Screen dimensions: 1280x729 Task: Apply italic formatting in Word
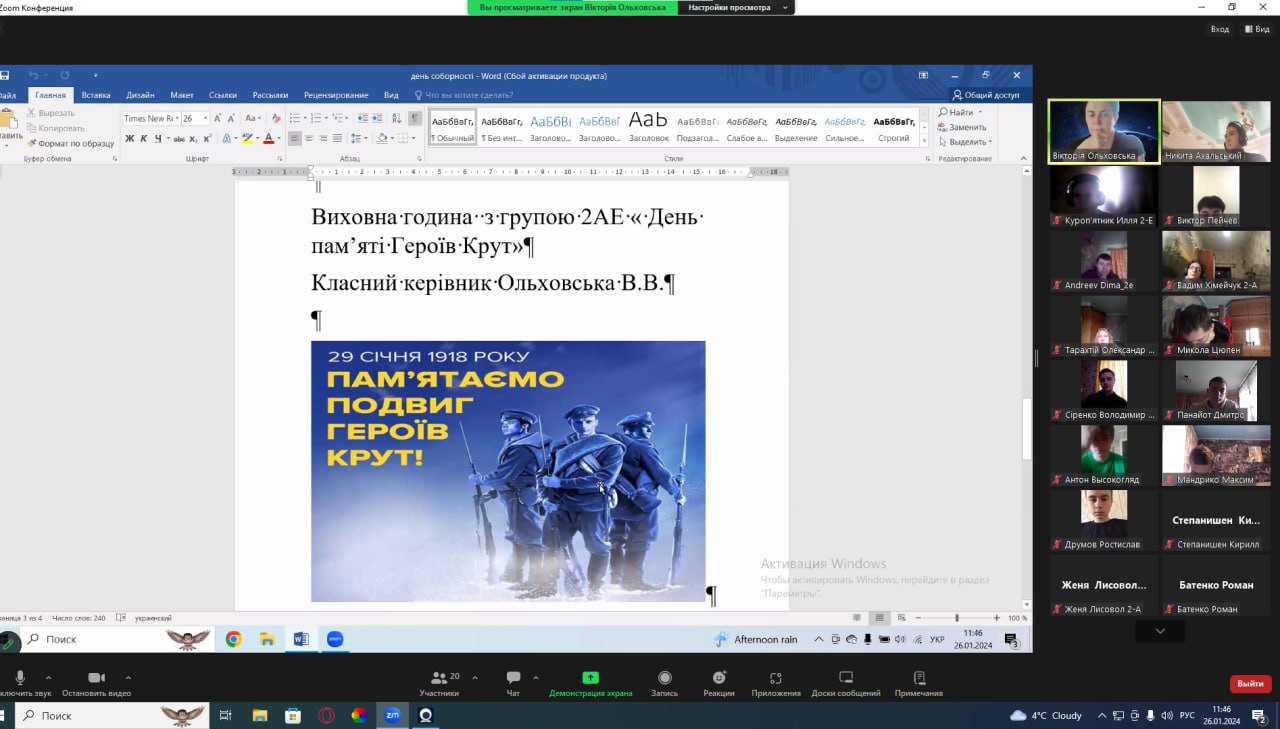144,138
